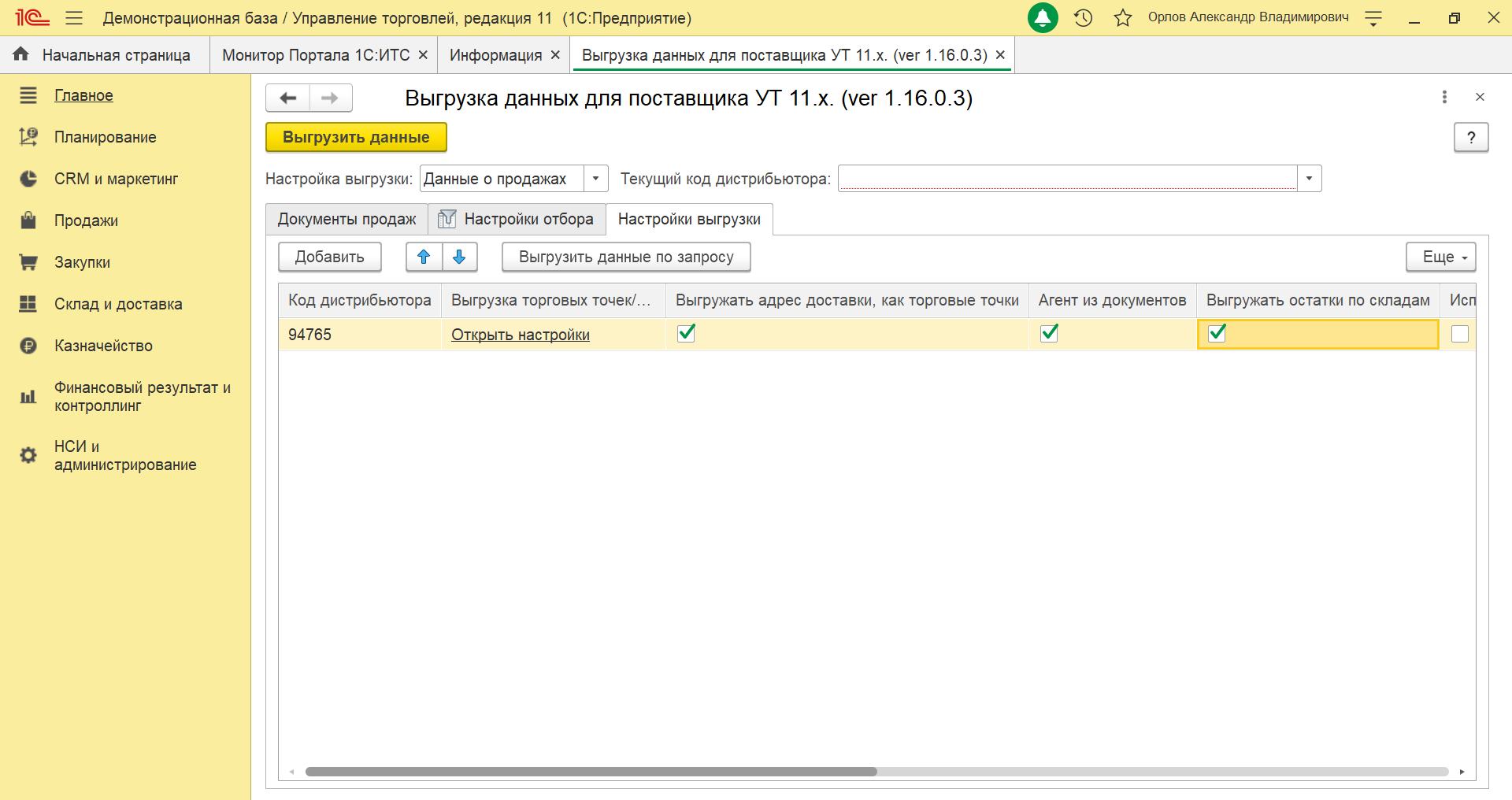The image size is (1512, 800).
Task: Click the CRM и маркетинг pie icon
Action: click(28, 179)
